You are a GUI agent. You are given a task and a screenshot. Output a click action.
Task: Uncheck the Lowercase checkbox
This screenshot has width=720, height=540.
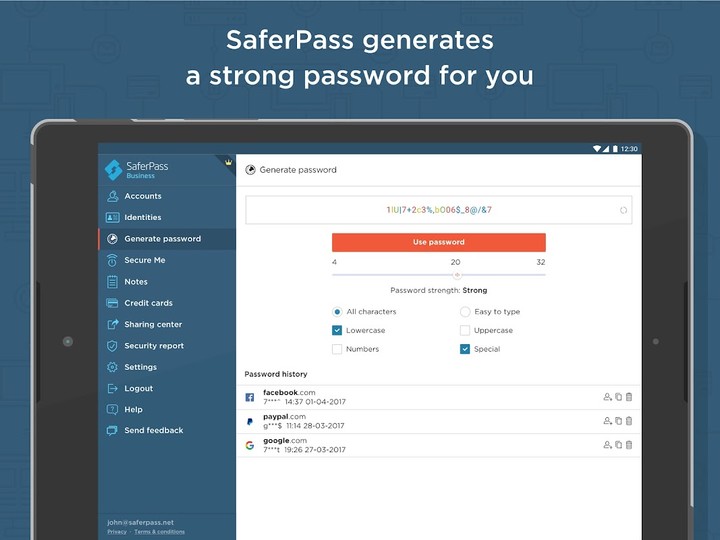click(x=337, y=330)
